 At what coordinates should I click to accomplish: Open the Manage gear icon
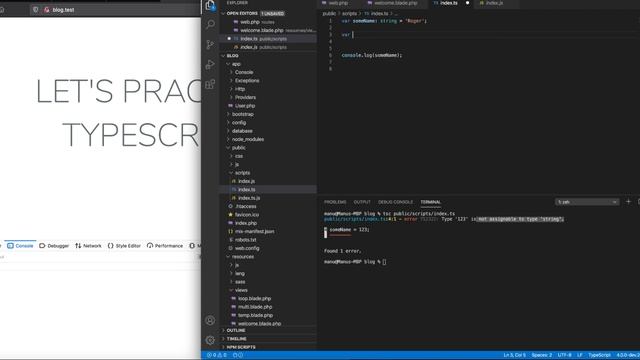(210, 340)
